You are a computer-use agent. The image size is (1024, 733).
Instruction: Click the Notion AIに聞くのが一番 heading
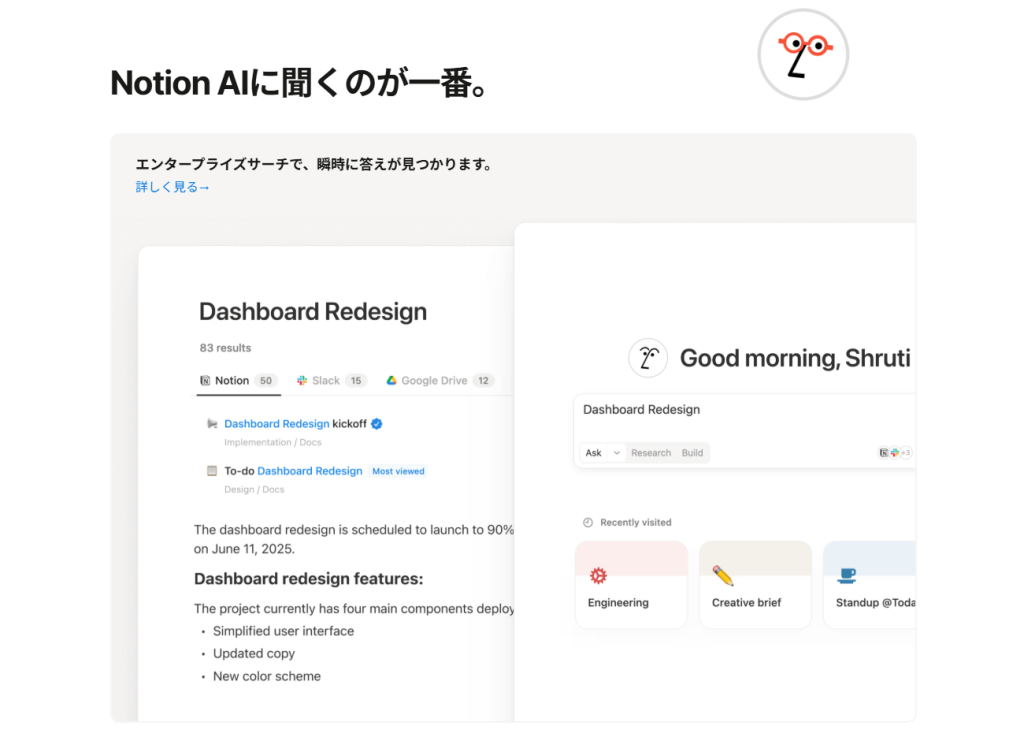click(x=299, y=83)
